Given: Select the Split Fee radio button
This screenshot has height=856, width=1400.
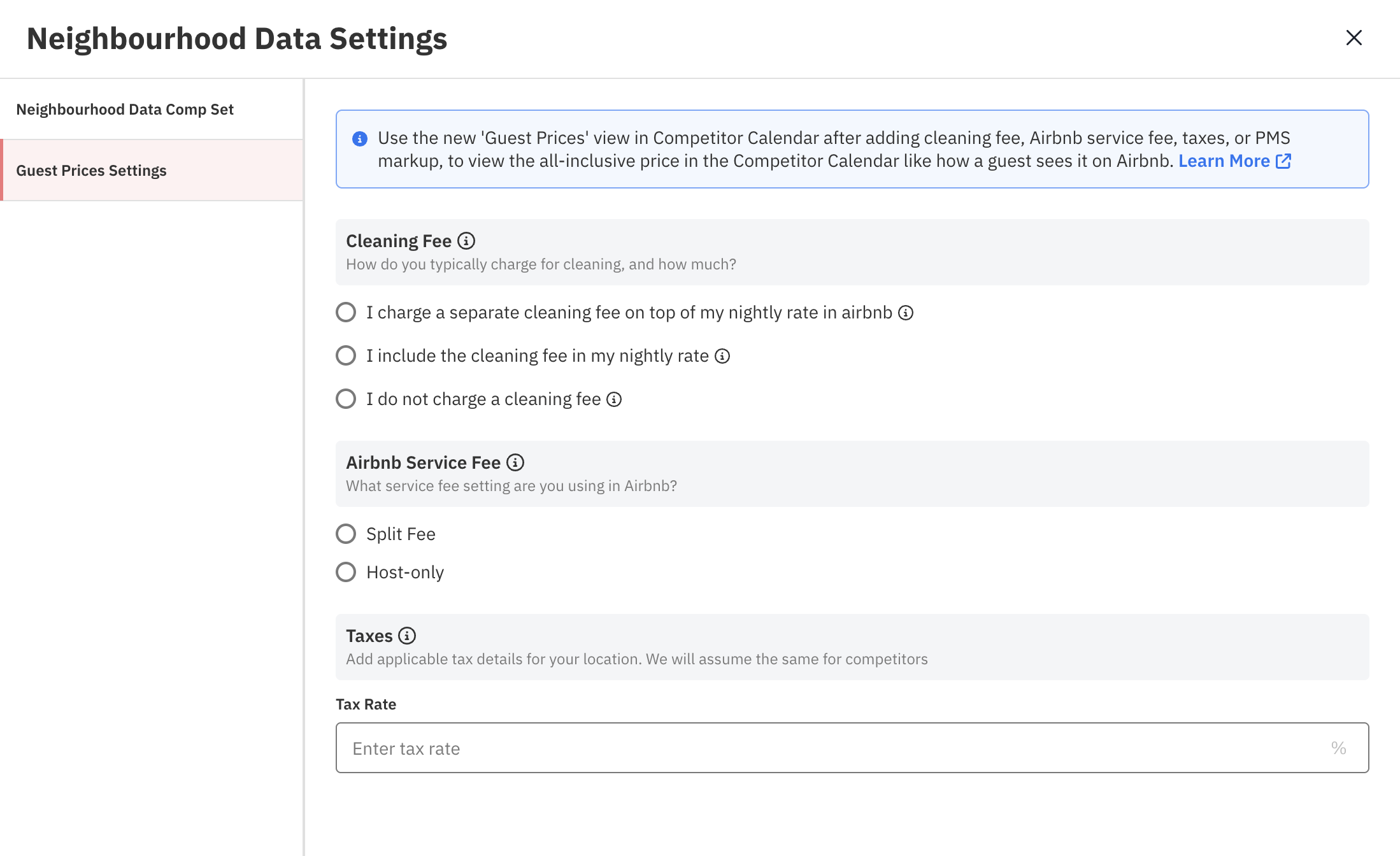Looking at the screenshot, I should click(x=346, y=534).
